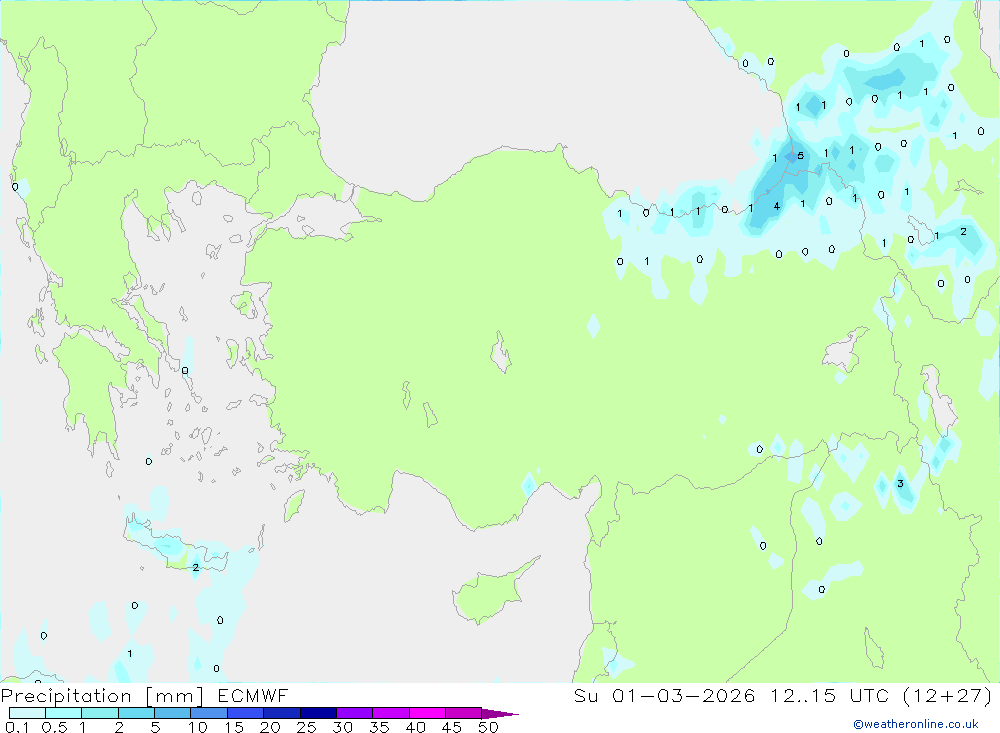The image size is (1000, 733).
Task: Click the 'ECMWF' model label
Action: 253,695
